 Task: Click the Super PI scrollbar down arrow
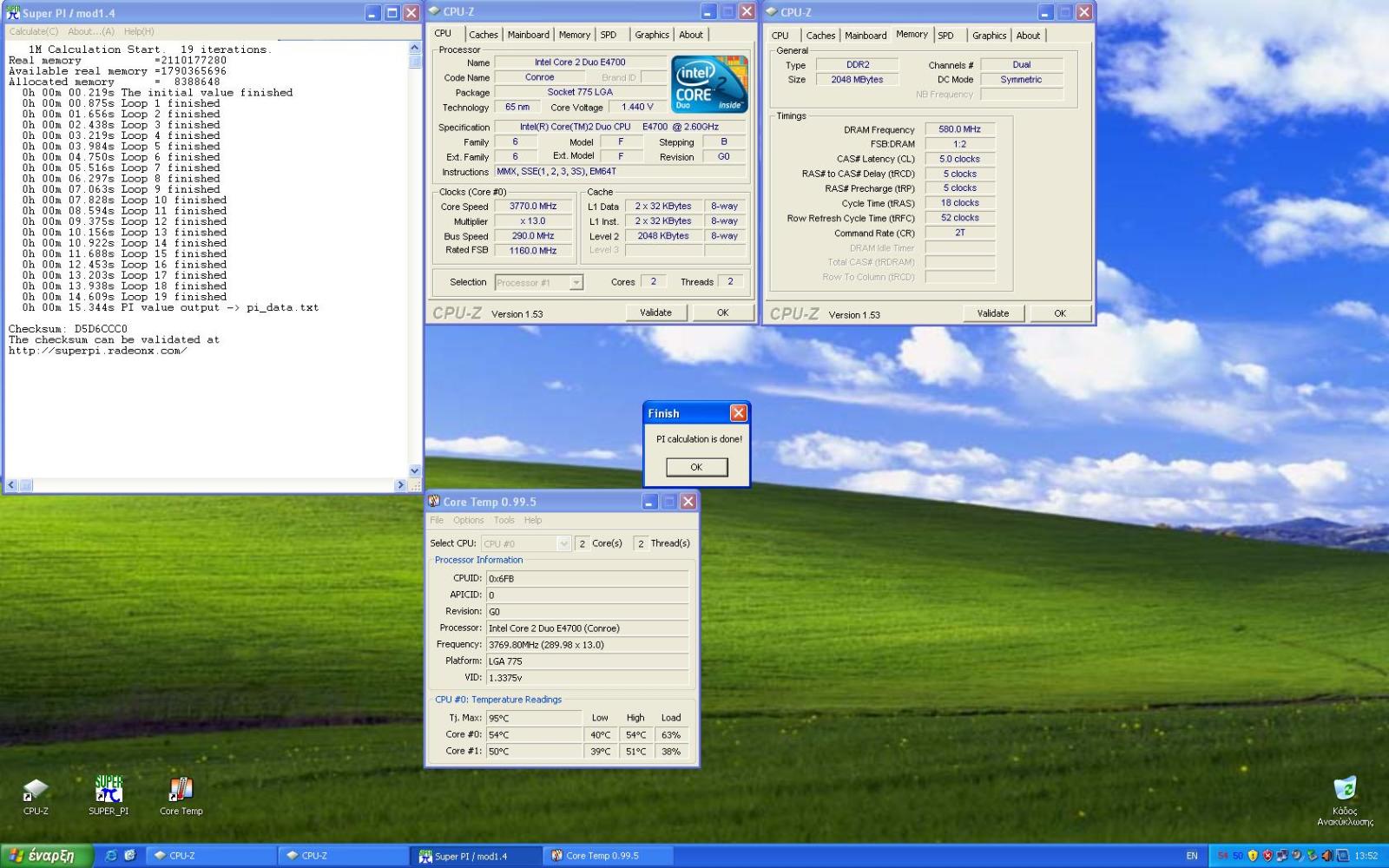coord(415,470)
